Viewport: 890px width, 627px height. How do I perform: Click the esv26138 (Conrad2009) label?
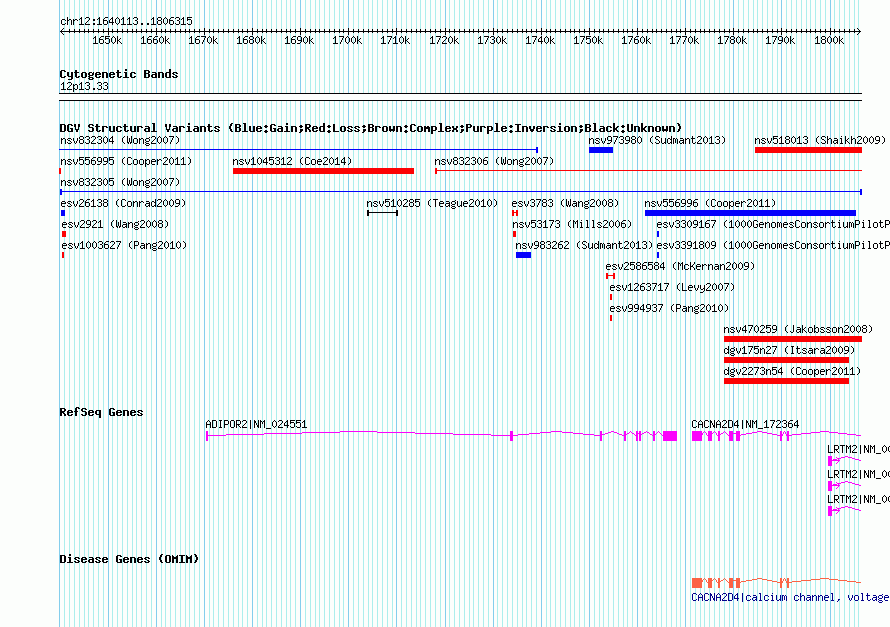[123, 203]
